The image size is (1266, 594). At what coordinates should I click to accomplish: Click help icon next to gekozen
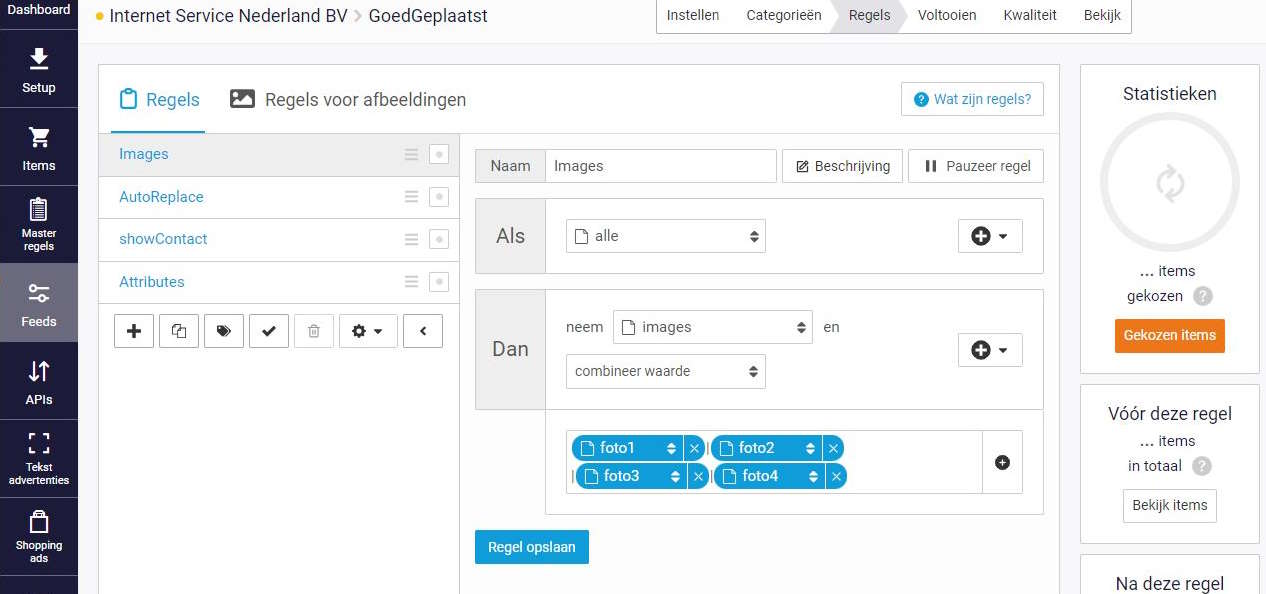pos(1203,296)
